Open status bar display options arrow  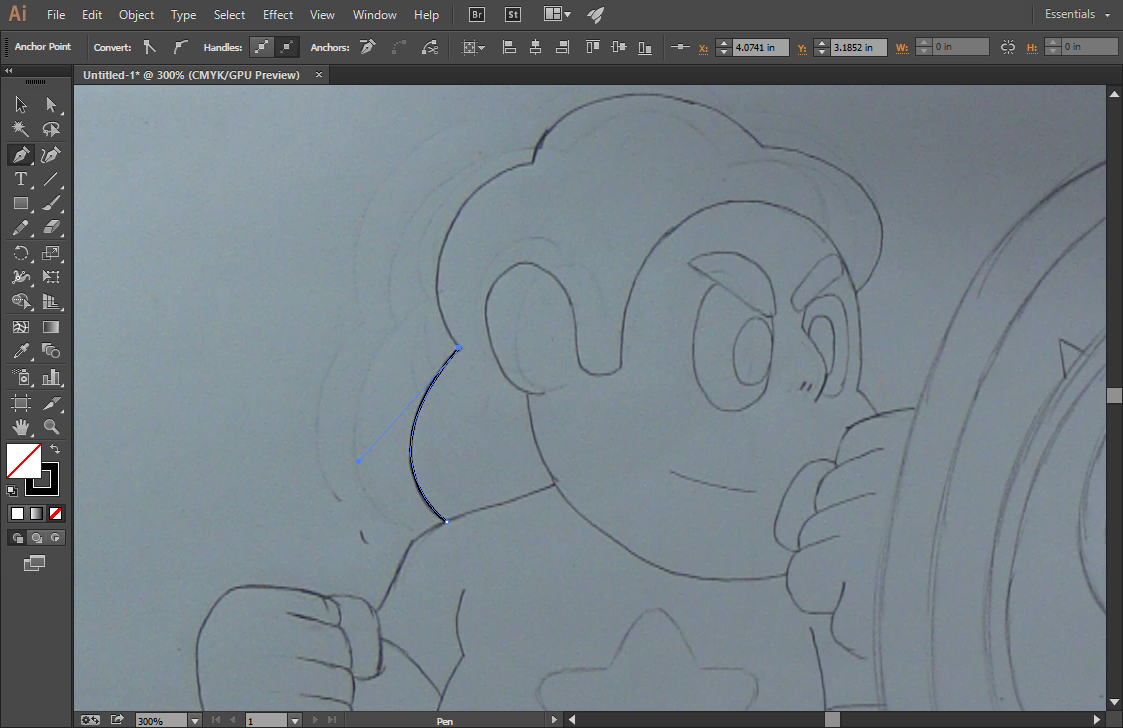554,720
